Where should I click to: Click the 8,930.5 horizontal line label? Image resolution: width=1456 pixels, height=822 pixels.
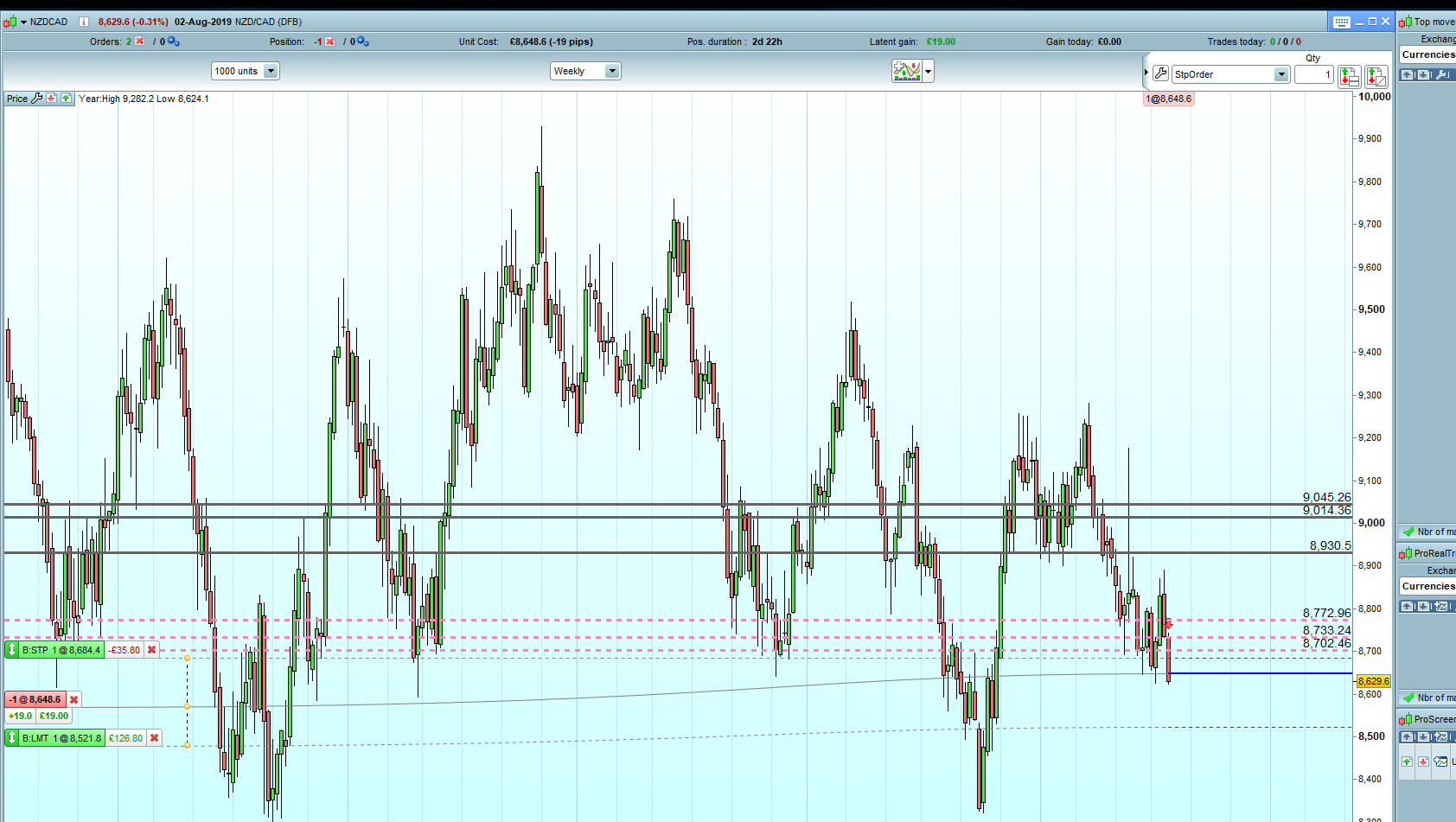tap(1330, 545)
